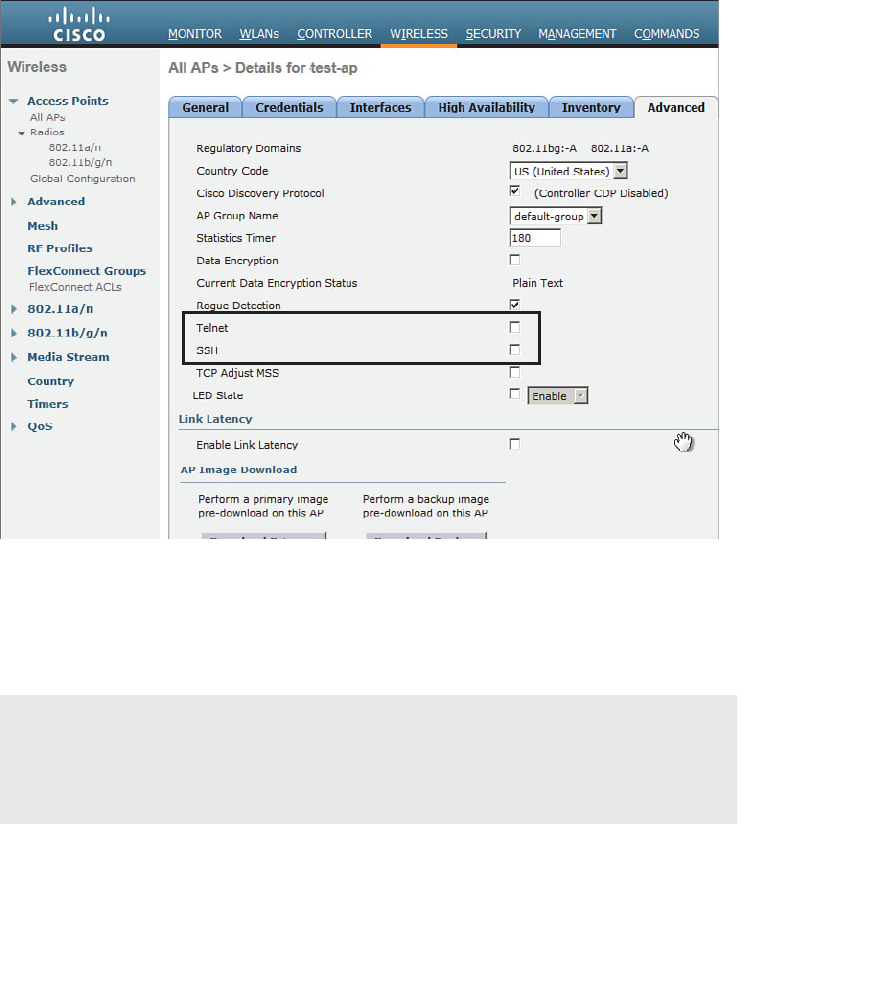The image size is (881, 985).
Task: Enable the Data Encryption checkbox
Action: pos(515,259)
